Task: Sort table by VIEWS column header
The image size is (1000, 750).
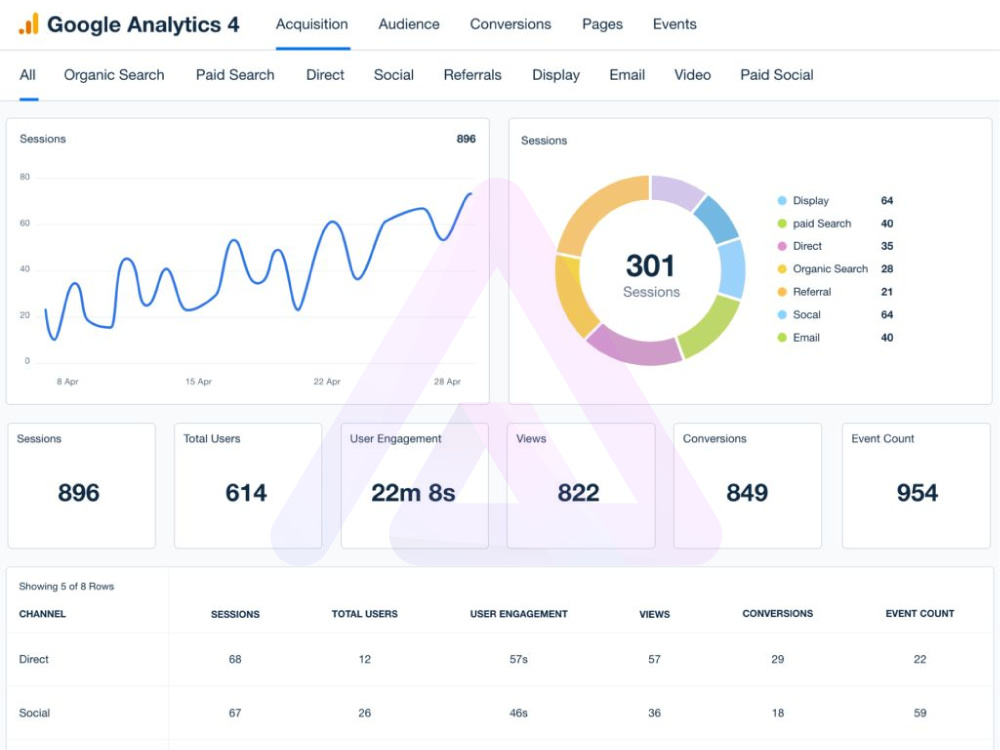Action: tap(654, 614)
